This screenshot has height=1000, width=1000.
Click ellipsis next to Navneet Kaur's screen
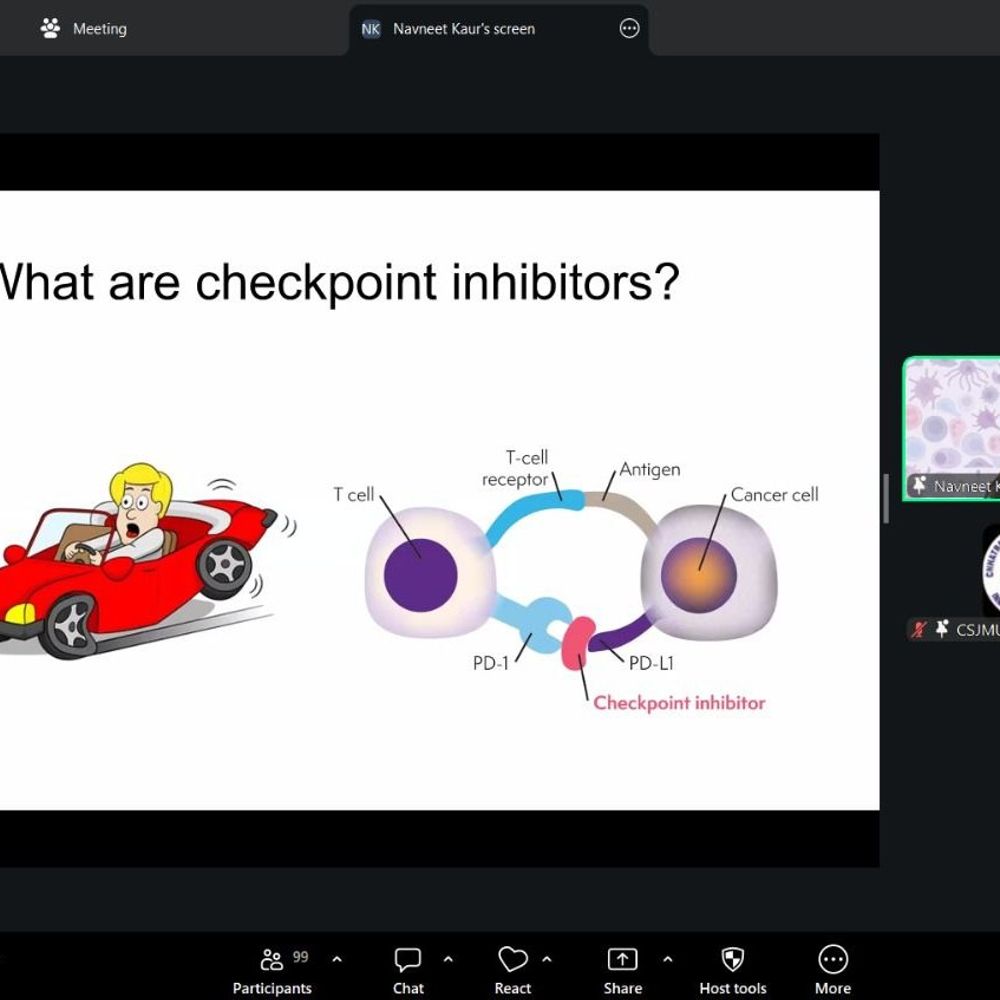click(x=629, y=29)
